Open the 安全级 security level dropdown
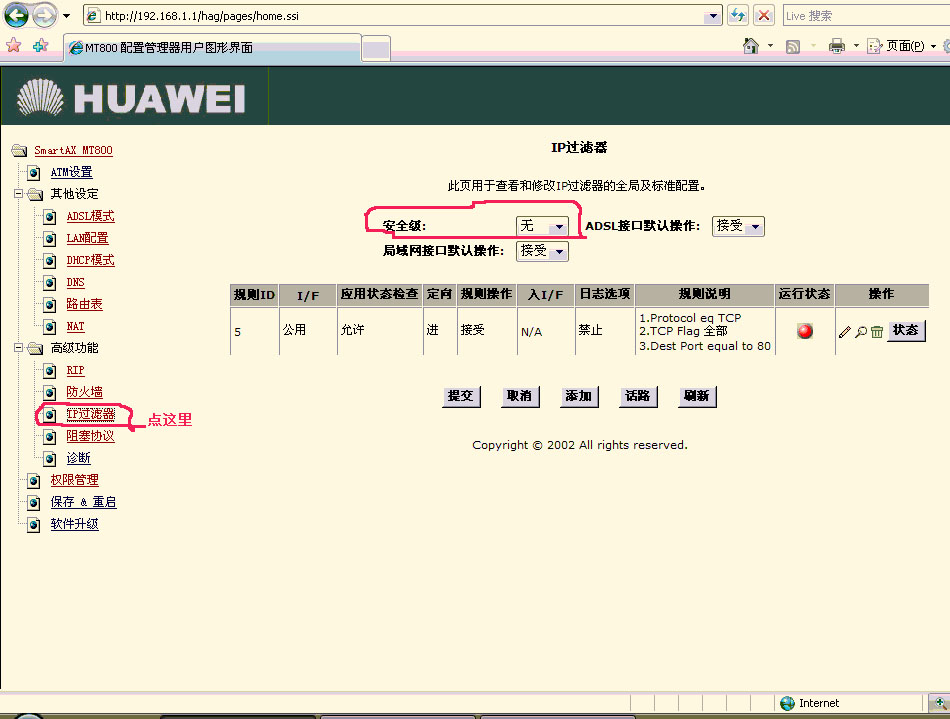 (542, 227)
